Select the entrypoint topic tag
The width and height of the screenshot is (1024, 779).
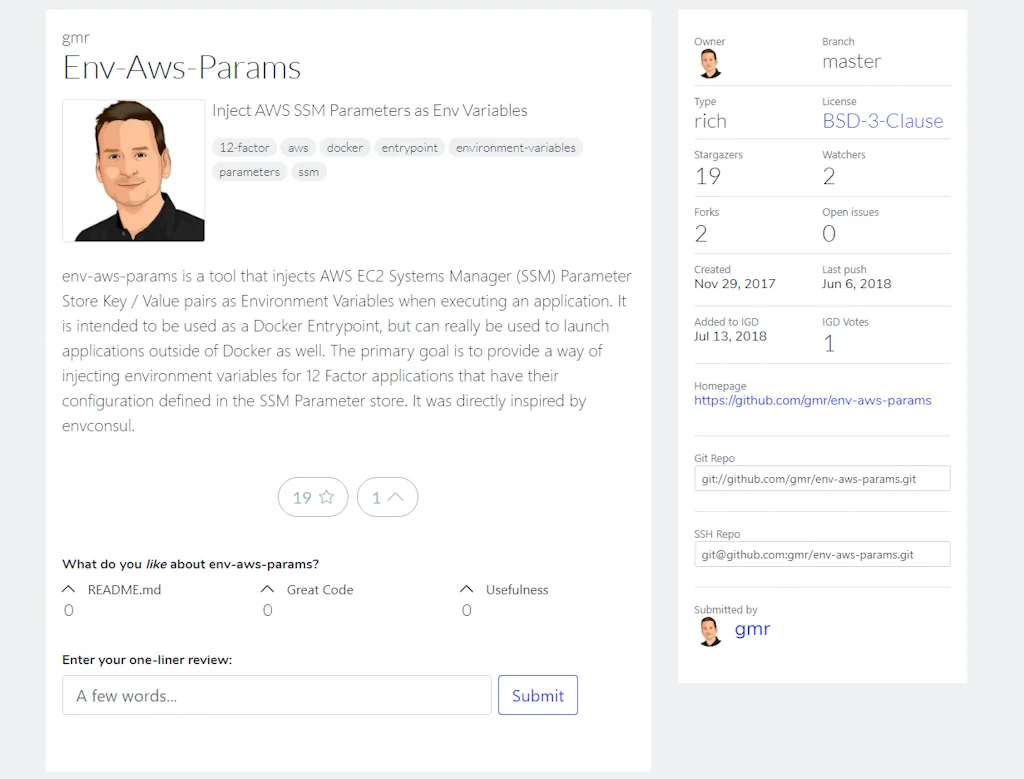410,148
